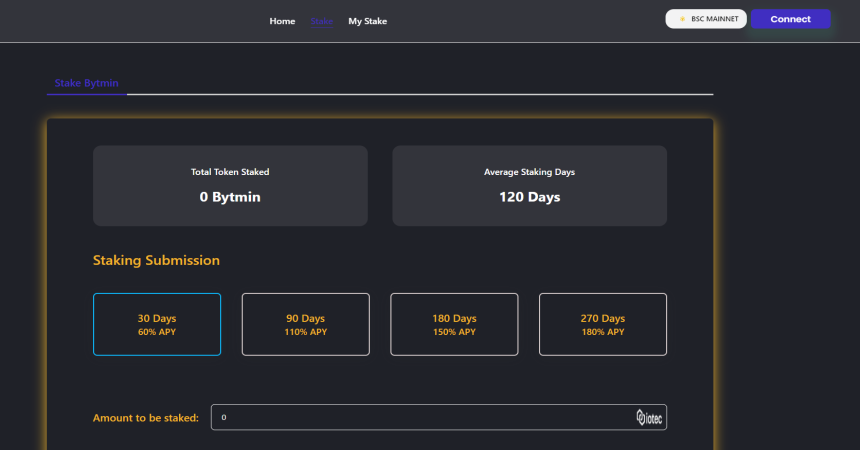Viewport: 860px width, 450px height.
Task: Click the iotec logo in amount field
Action: [x=650, y=417]
